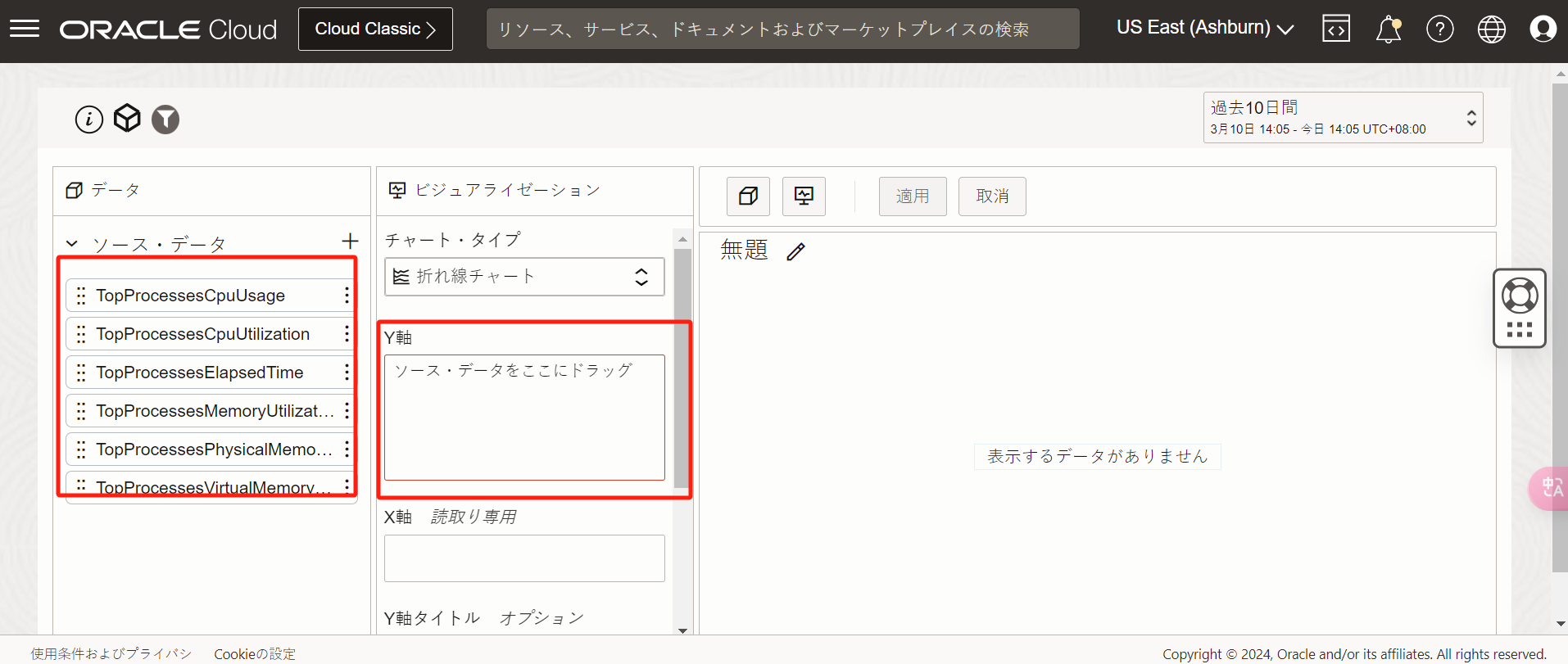1568x664 pixels.
Task: Open the help question mark menu
Action: 1439,29
